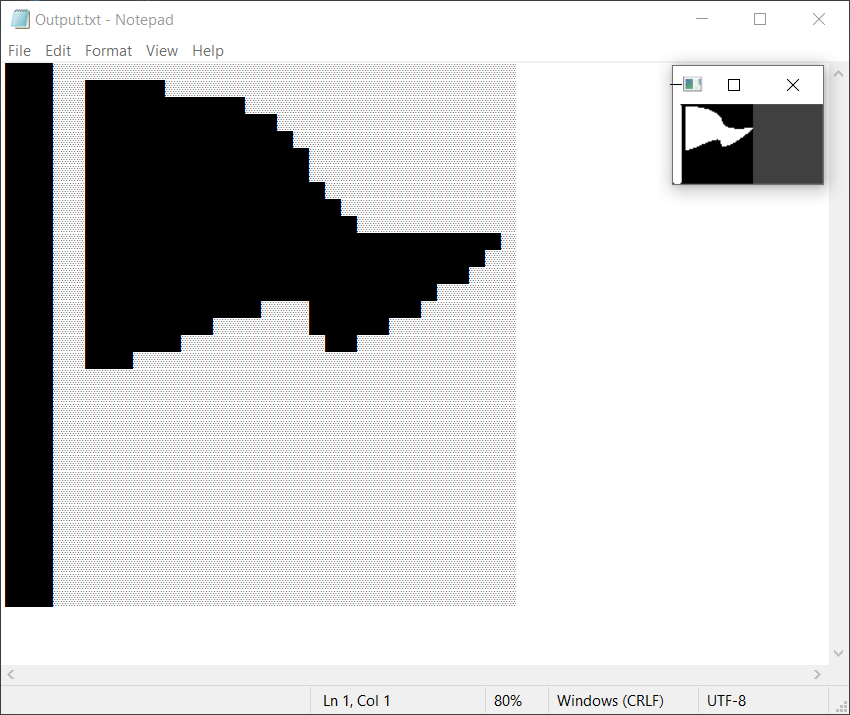Viewport: 850px width, 715px height.
Task: Click the resize grip in bottom corner
Action: (x=842, y=706)
